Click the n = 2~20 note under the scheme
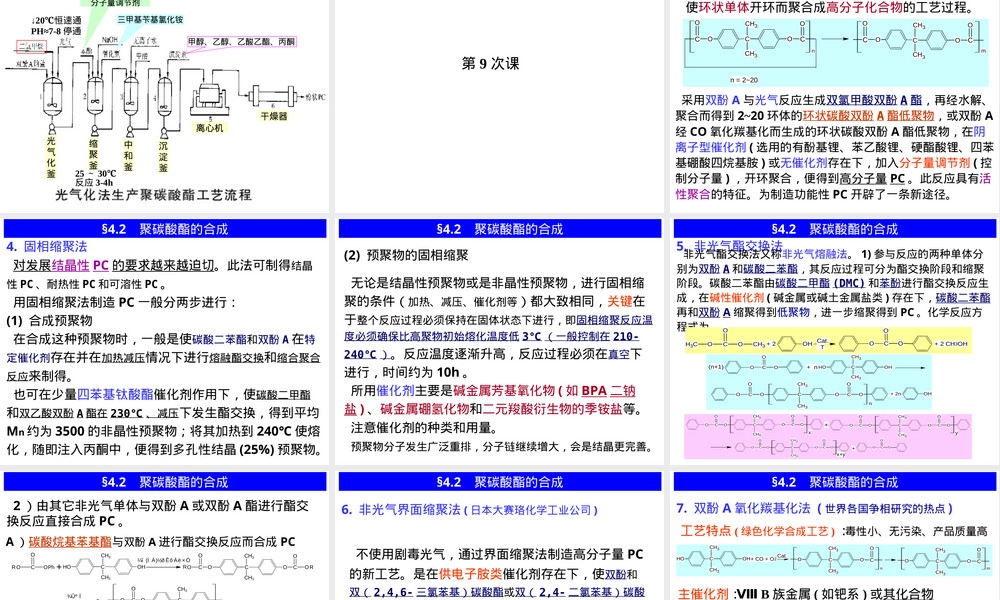This screenshot has width=1000, height=600. [744, 80]
